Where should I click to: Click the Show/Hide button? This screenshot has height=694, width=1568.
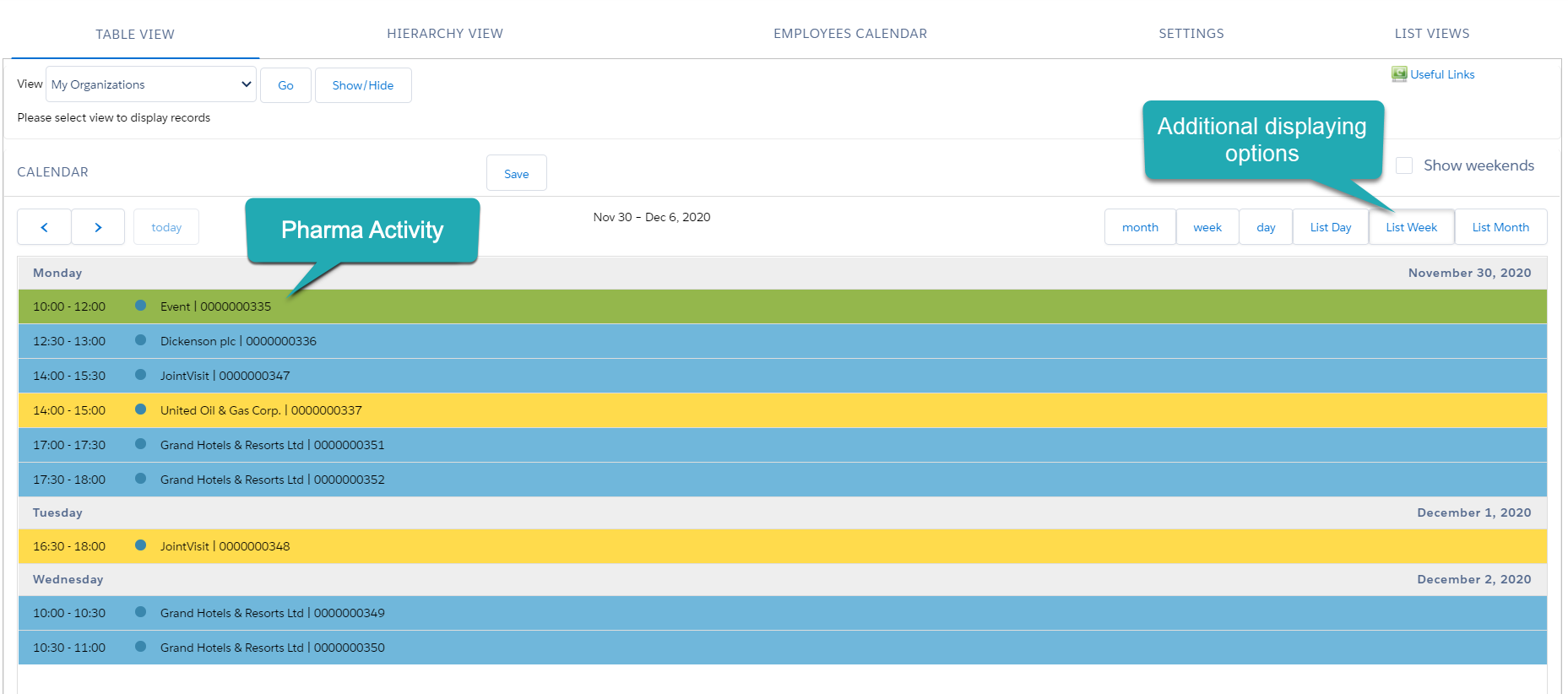(x=363, y=85)
